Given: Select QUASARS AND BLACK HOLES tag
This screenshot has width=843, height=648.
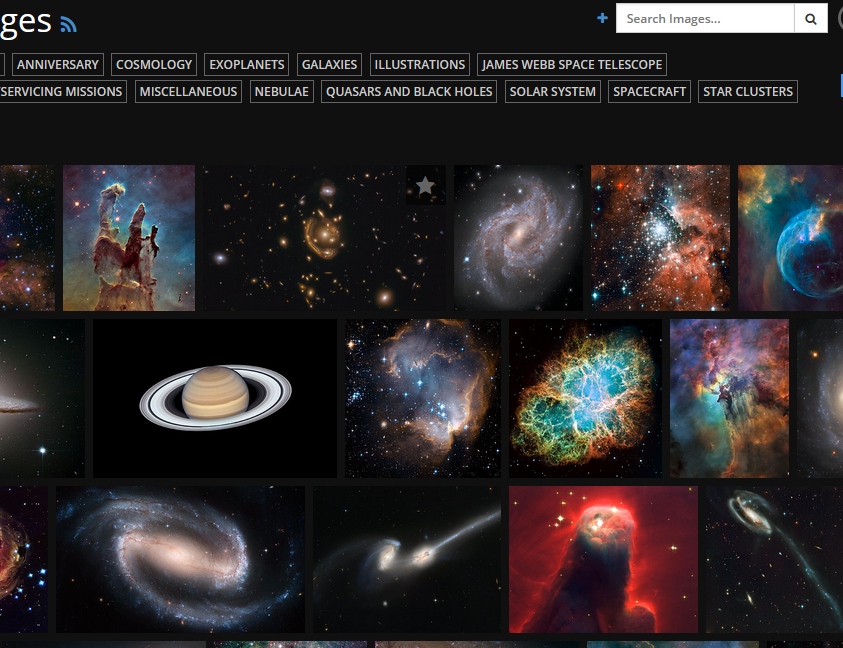Looking at the screenshot, I should coord(410,91).
